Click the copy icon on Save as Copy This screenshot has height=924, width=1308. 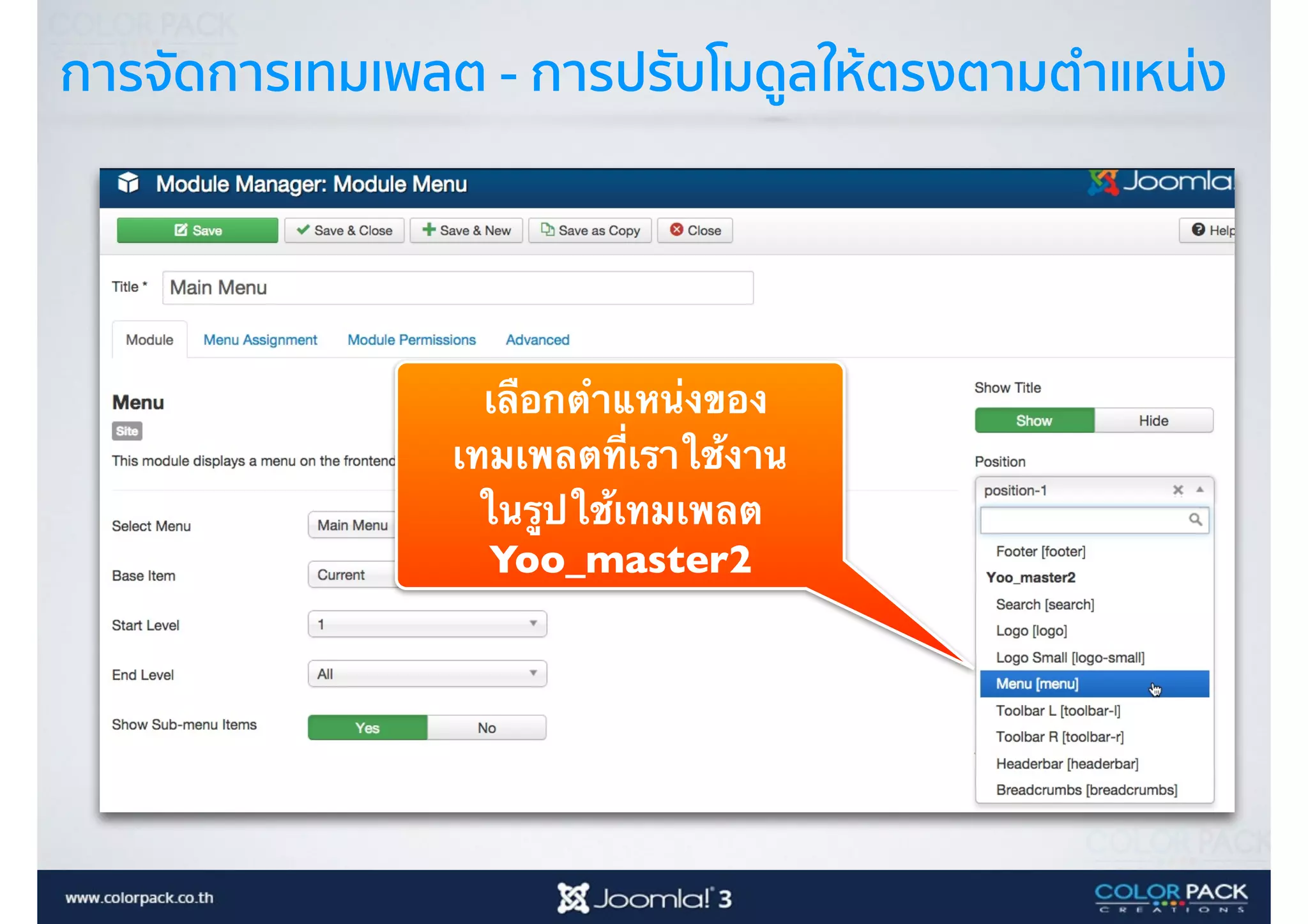coord(547,230)
